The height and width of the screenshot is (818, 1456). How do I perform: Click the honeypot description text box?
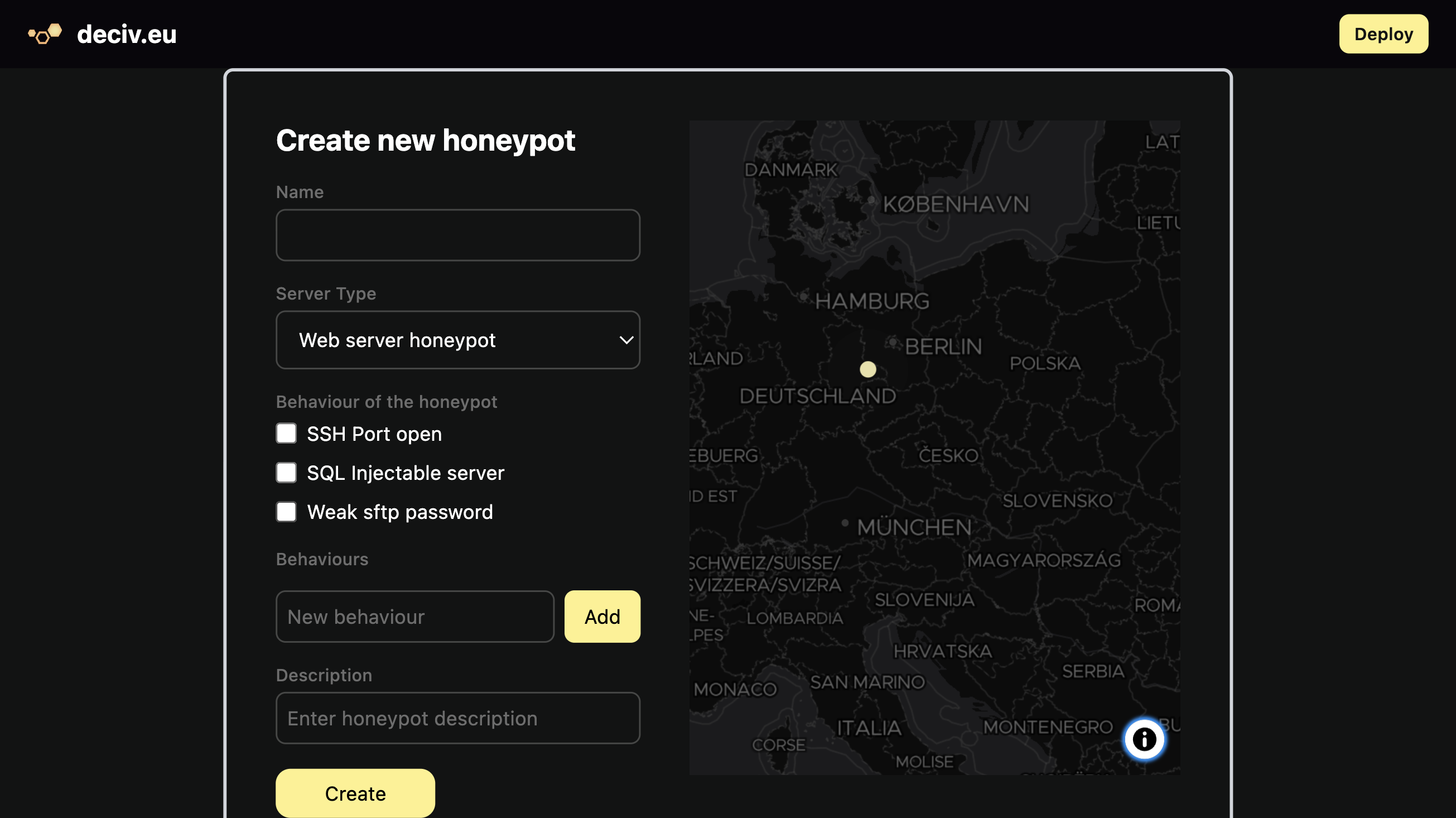pyautogui.click(x=457, y=718)
